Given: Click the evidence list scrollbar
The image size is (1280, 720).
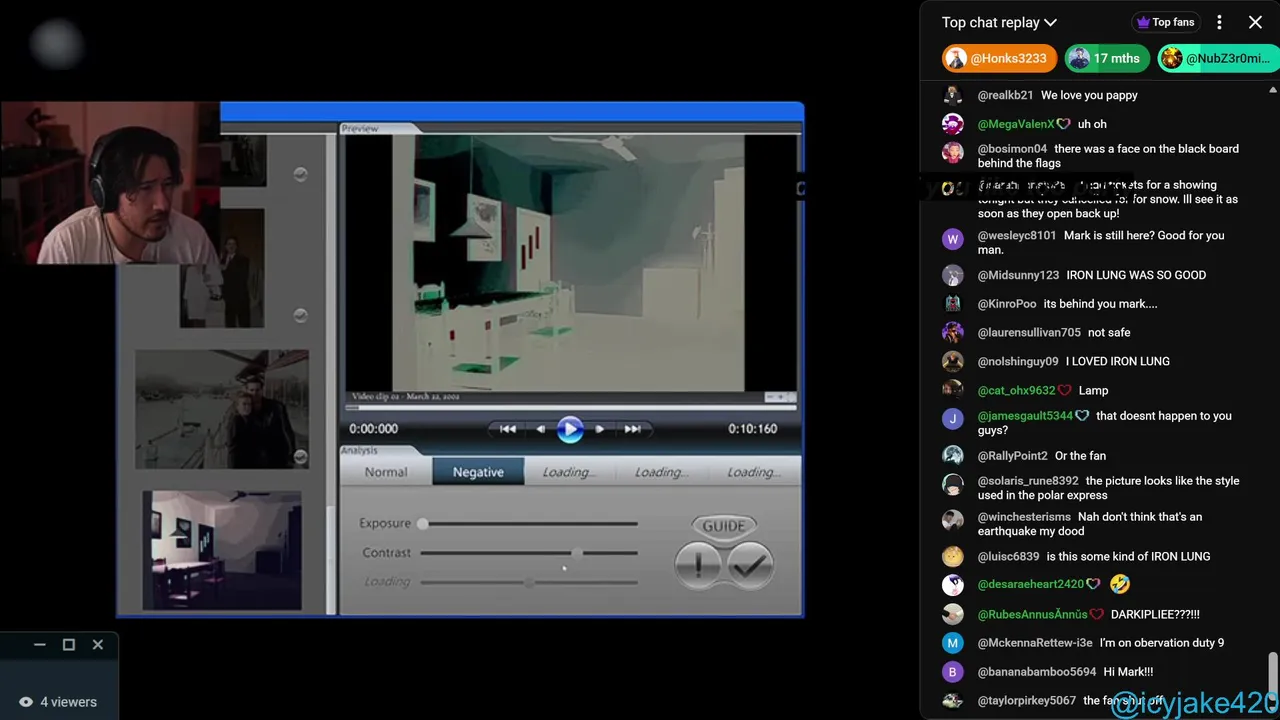Looking at the screenshot, I should point(331,560).
